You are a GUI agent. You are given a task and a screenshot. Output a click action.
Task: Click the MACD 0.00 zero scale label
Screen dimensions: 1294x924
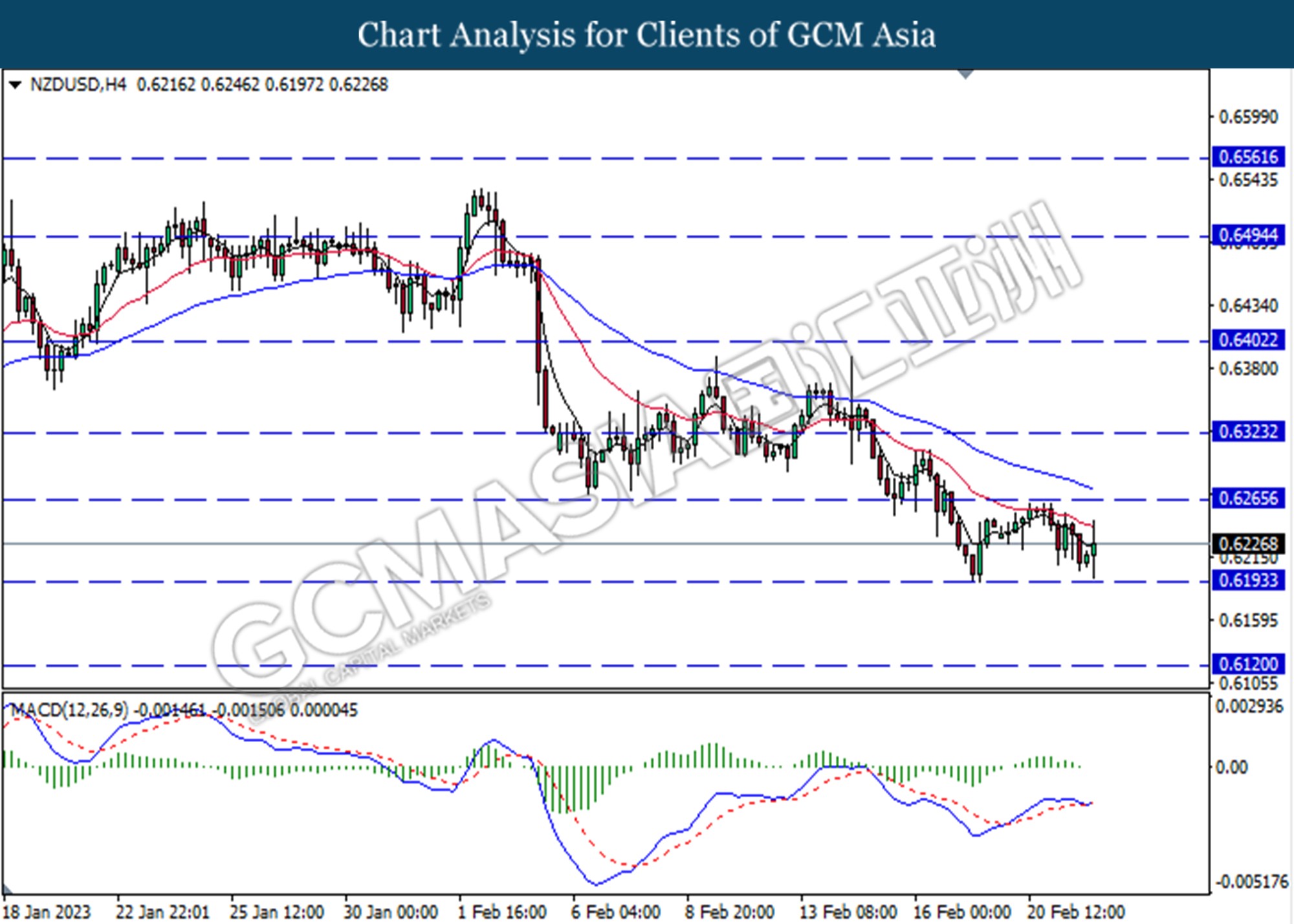[x=1231, y=767]
